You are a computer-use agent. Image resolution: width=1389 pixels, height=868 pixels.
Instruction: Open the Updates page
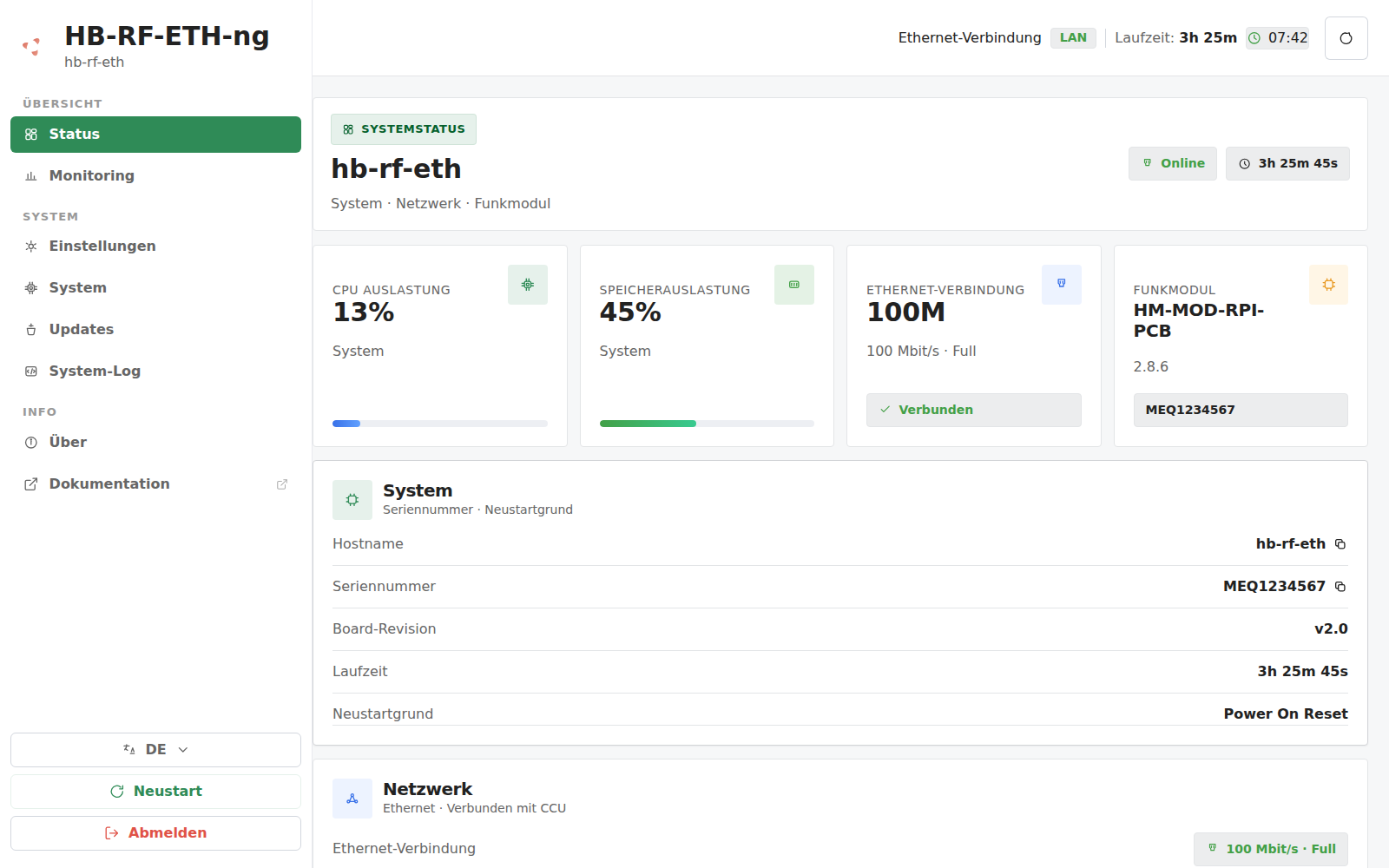pyautogui.click(x=155, y=330)
